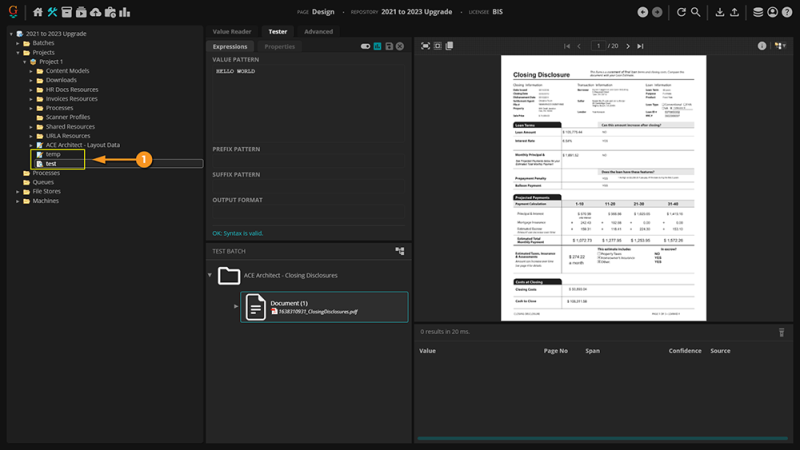
Task: Open the Tasks play-box page icon
Action: (x=81, y=12)
